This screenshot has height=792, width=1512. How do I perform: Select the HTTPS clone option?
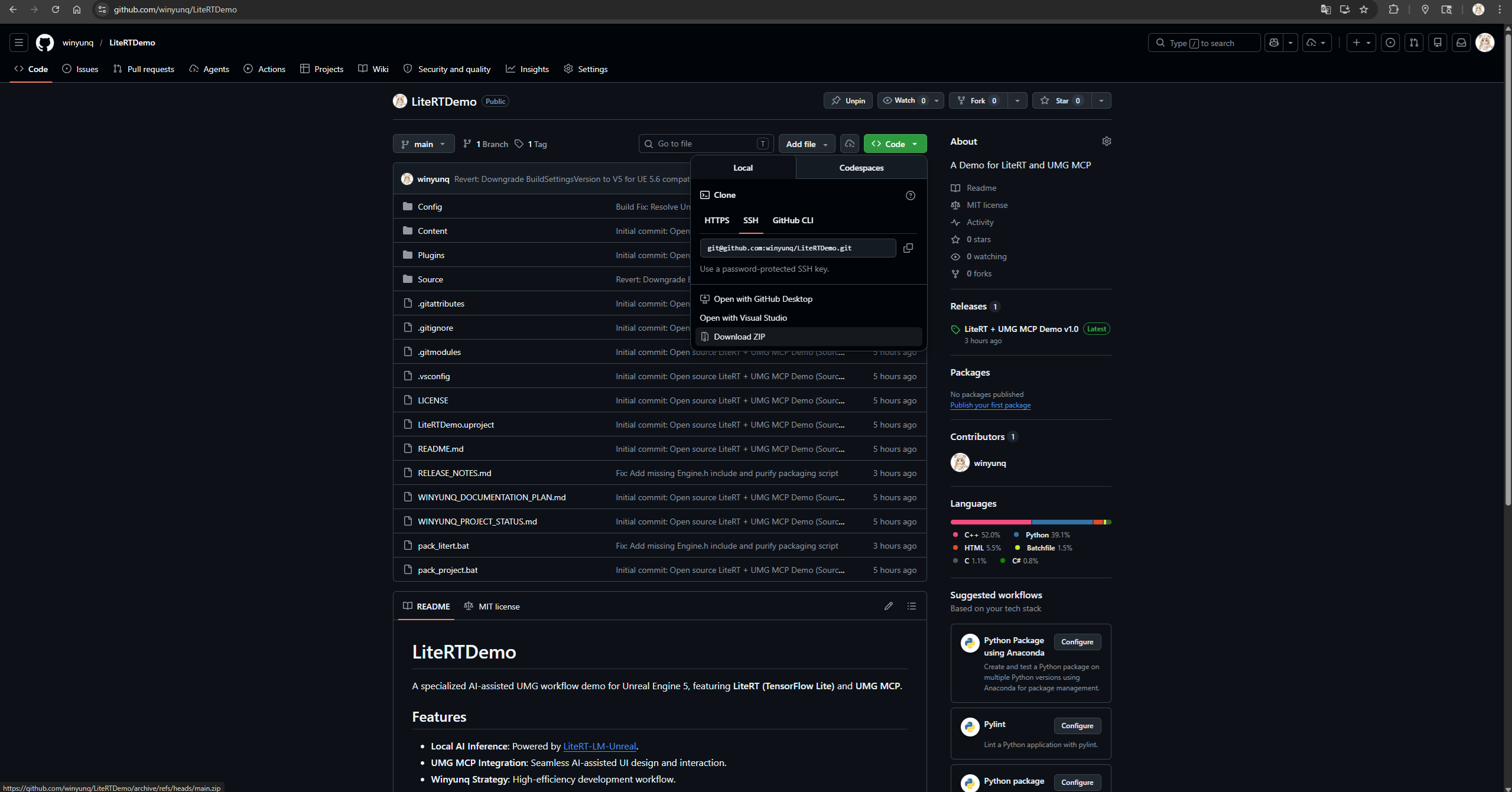click(x=717, y=220)
